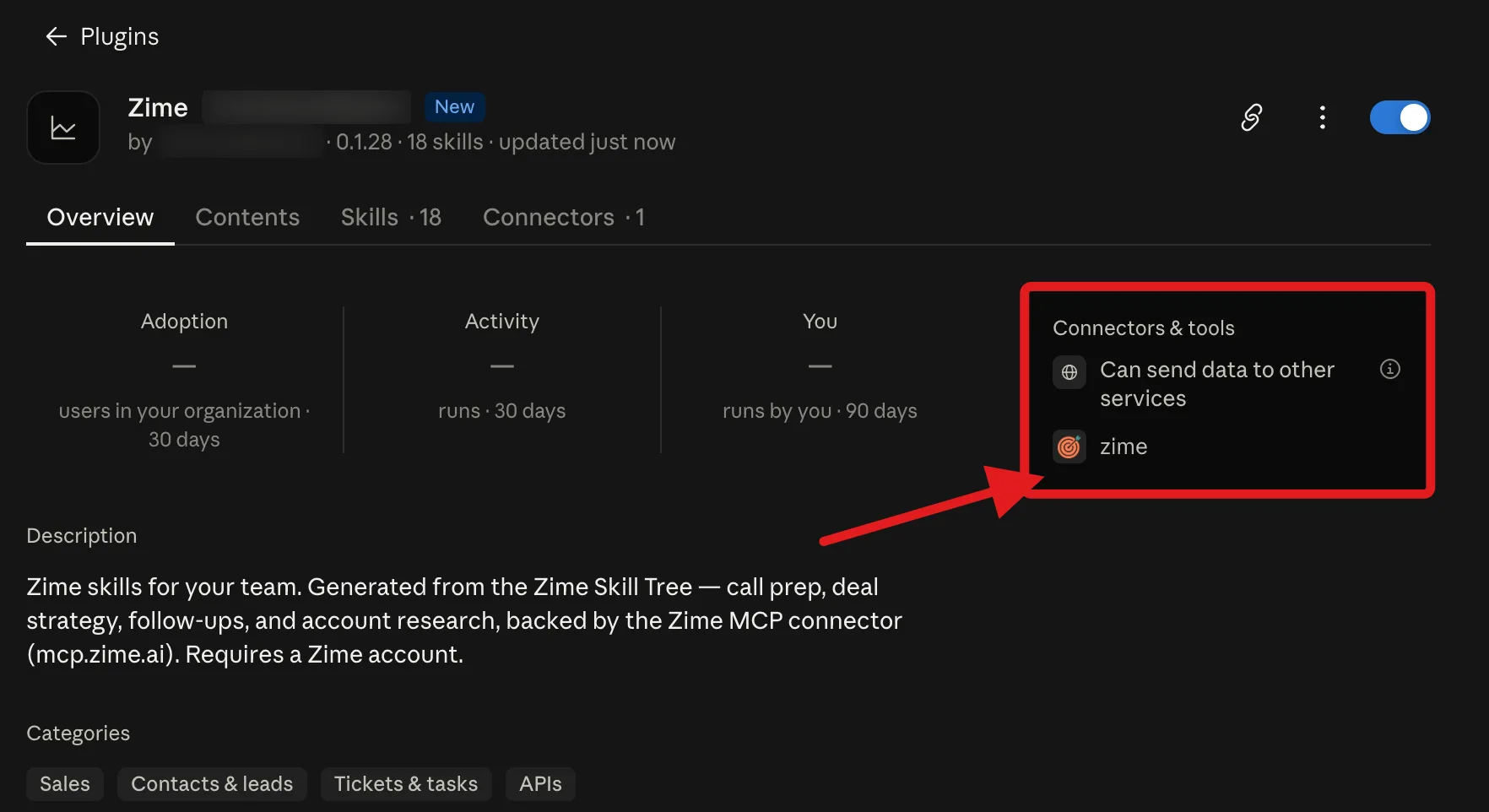The image size is (1489, 812).
Task: Click the Zime description paragraph
Action: [x=464, y=620]
